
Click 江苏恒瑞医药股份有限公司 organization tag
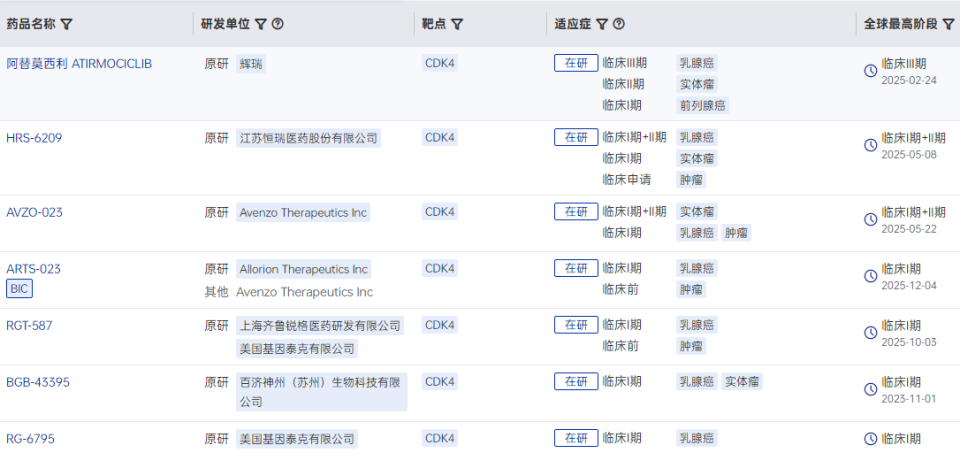click(x=309, y=138)
